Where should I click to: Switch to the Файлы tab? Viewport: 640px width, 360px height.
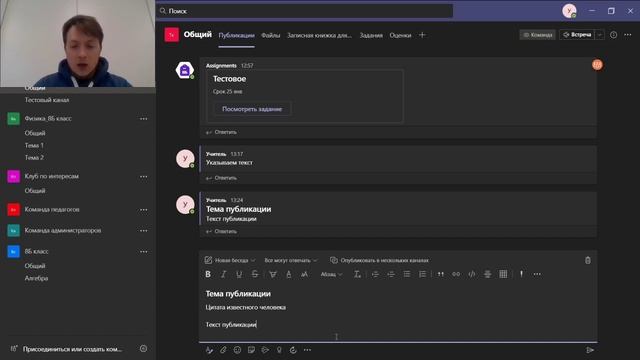(271, 35)
